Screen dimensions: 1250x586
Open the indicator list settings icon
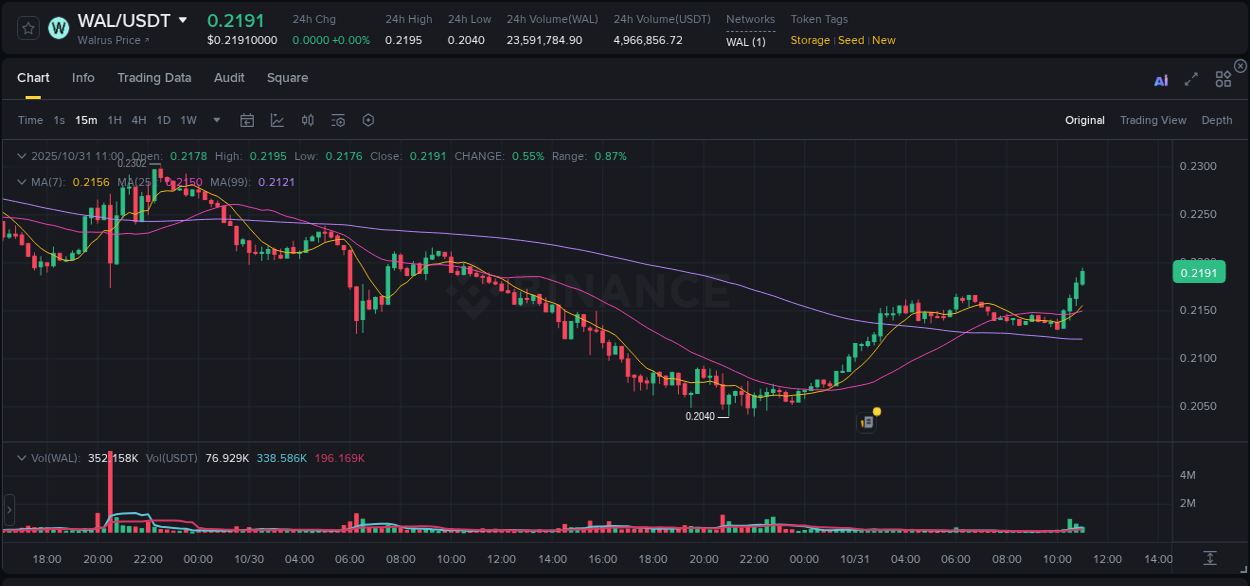[337, 120]
